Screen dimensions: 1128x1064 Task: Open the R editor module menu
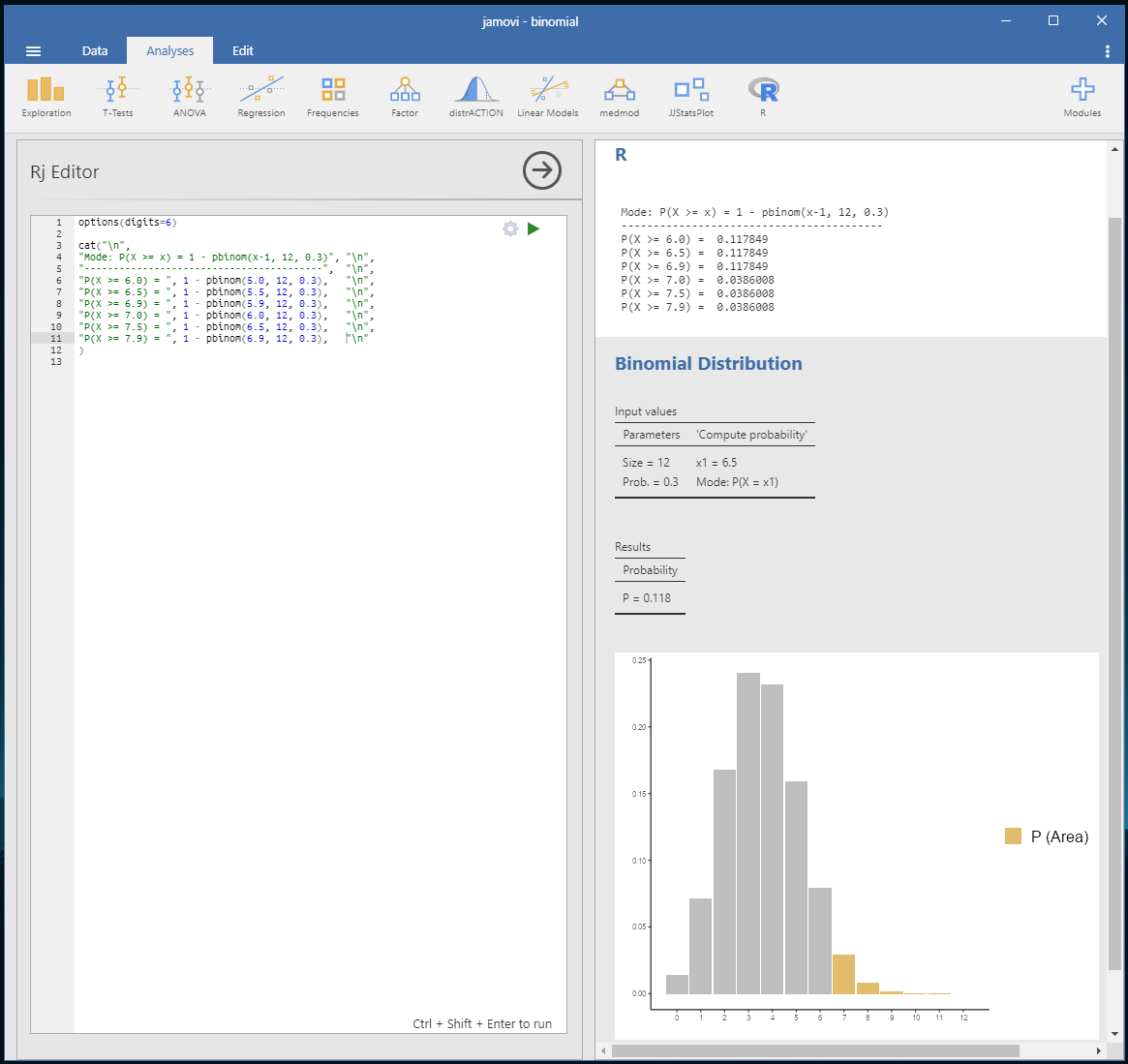coord(763,97)
